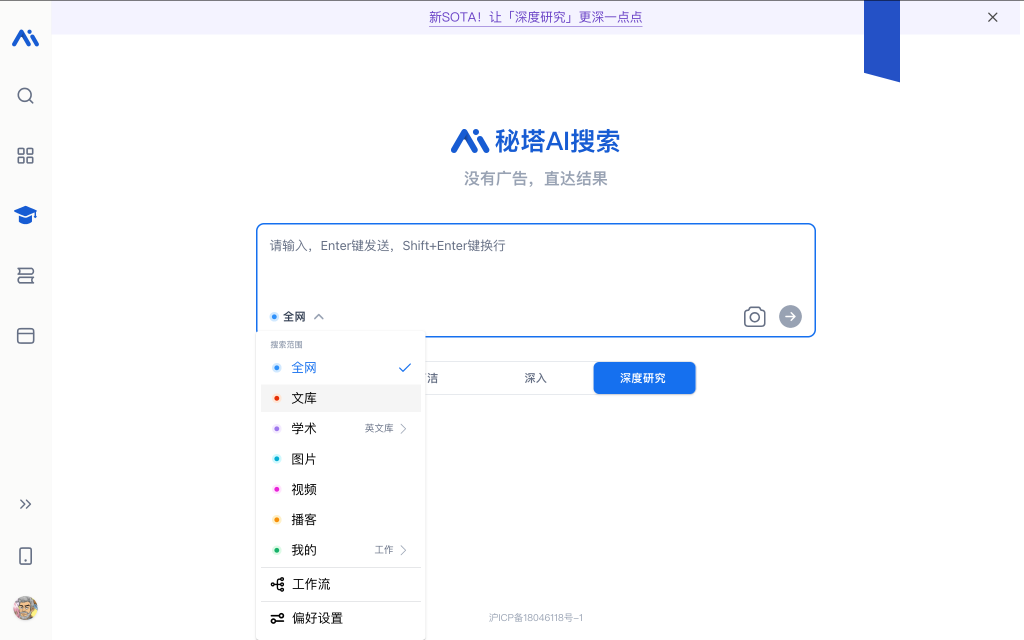
Task: Select the 深度研究 mode button
Action: (645, 378)
